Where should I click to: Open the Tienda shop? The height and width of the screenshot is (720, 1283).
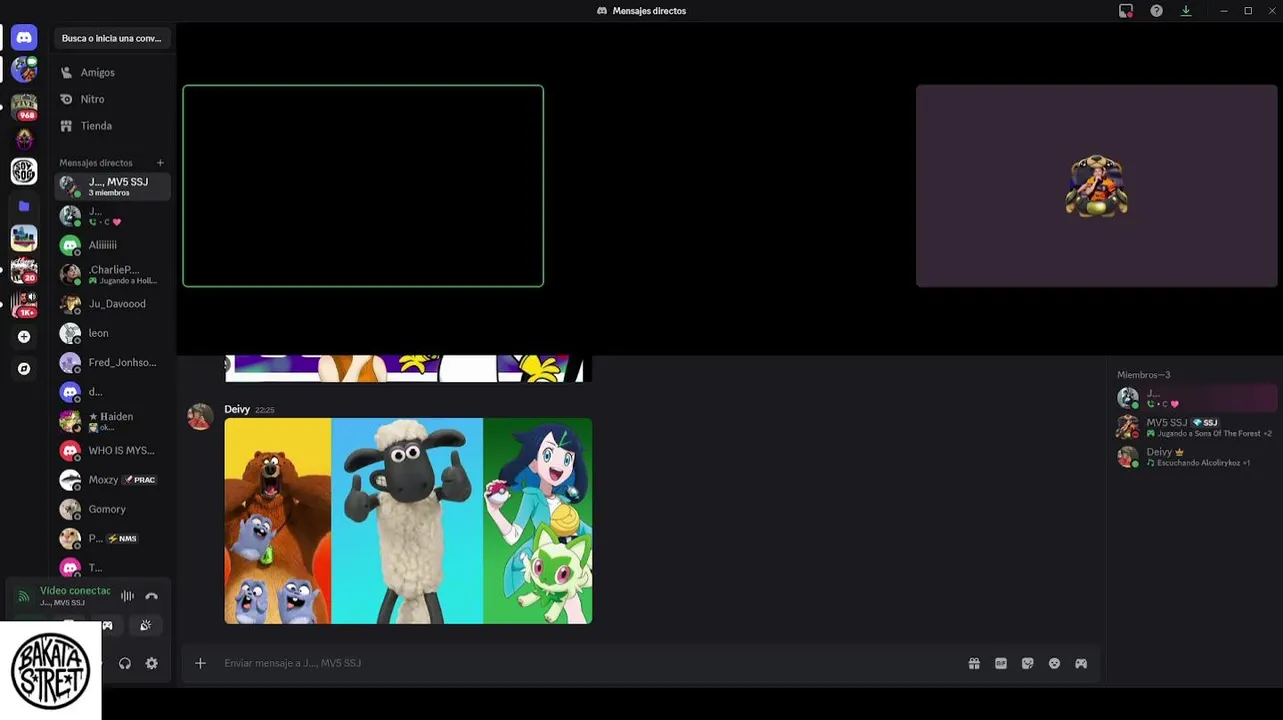pyautogui.click(x=112, y=126)
